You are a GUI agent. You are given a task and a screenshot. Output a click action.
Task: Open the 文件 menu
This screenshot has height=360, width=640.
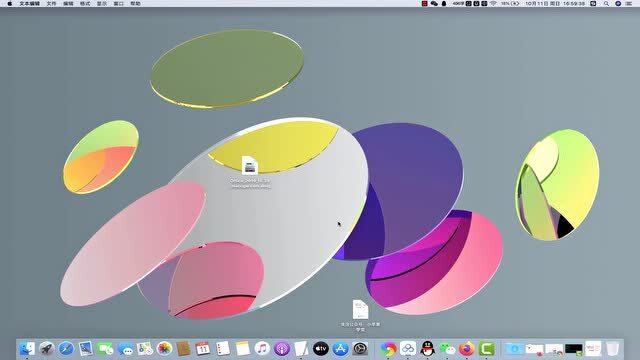pos(51,3)
